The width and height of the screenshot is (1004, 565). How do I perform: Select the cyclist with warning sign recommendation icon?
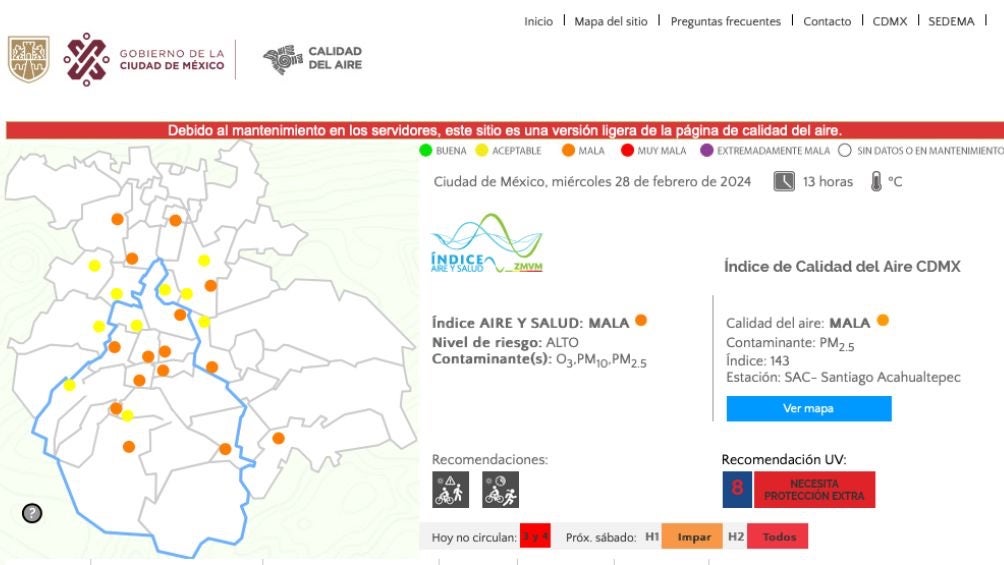[450, 490]
